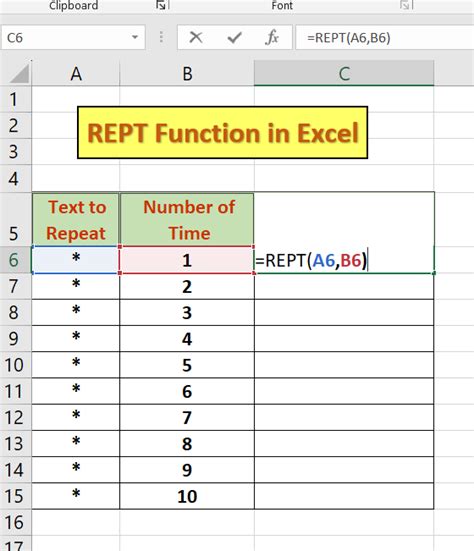Click cell B7 with value 2
The height and width of the screenshot is (551, 474).
point(187,286)
